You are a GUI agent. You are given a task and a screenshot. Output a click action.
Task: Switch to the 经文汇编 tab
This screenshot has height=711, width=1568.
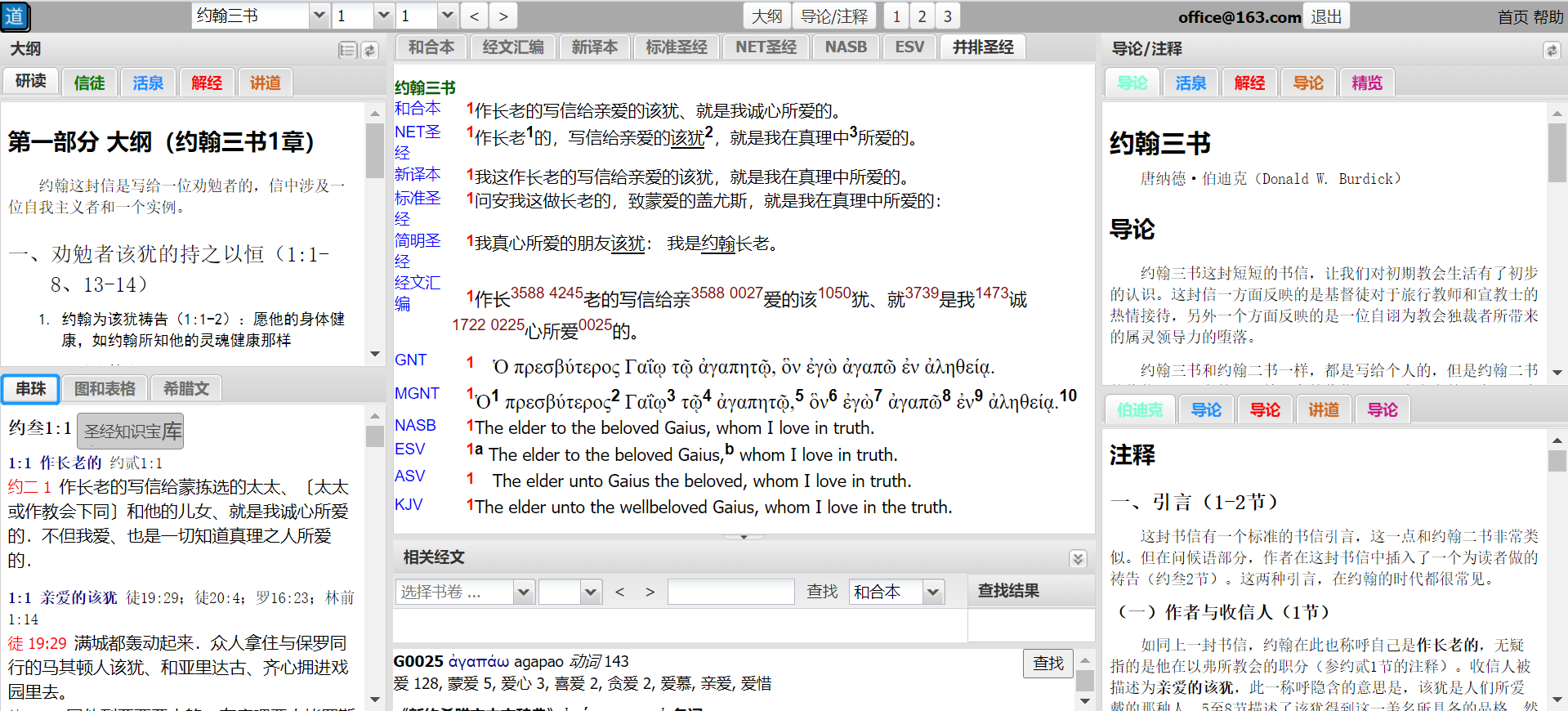pyautogui.click(x=513, y=47)
